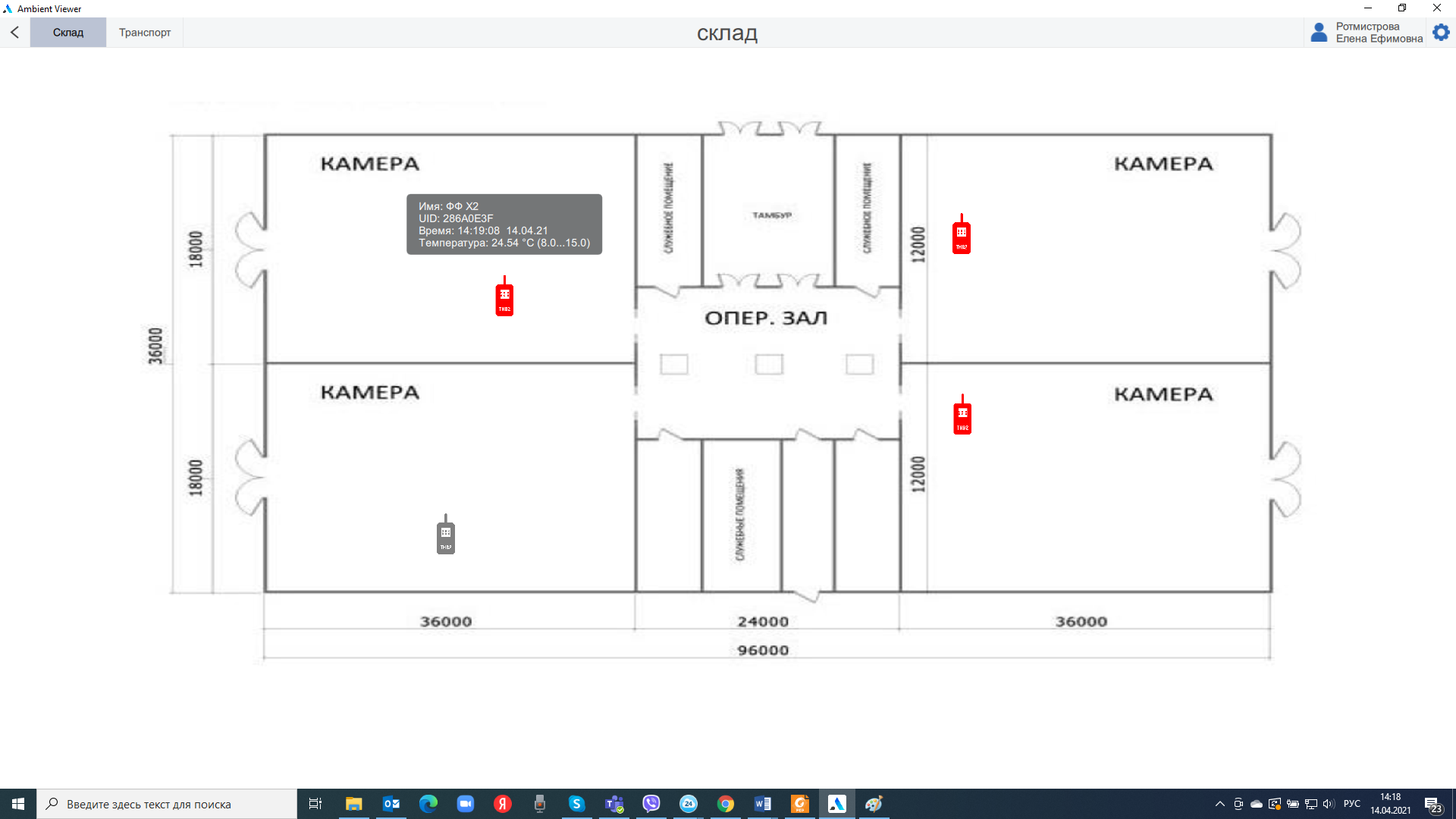This screenshot has width=1456, height=819.
Task: Click the user profile avatar icon
Action: [x=1319, y=33]
